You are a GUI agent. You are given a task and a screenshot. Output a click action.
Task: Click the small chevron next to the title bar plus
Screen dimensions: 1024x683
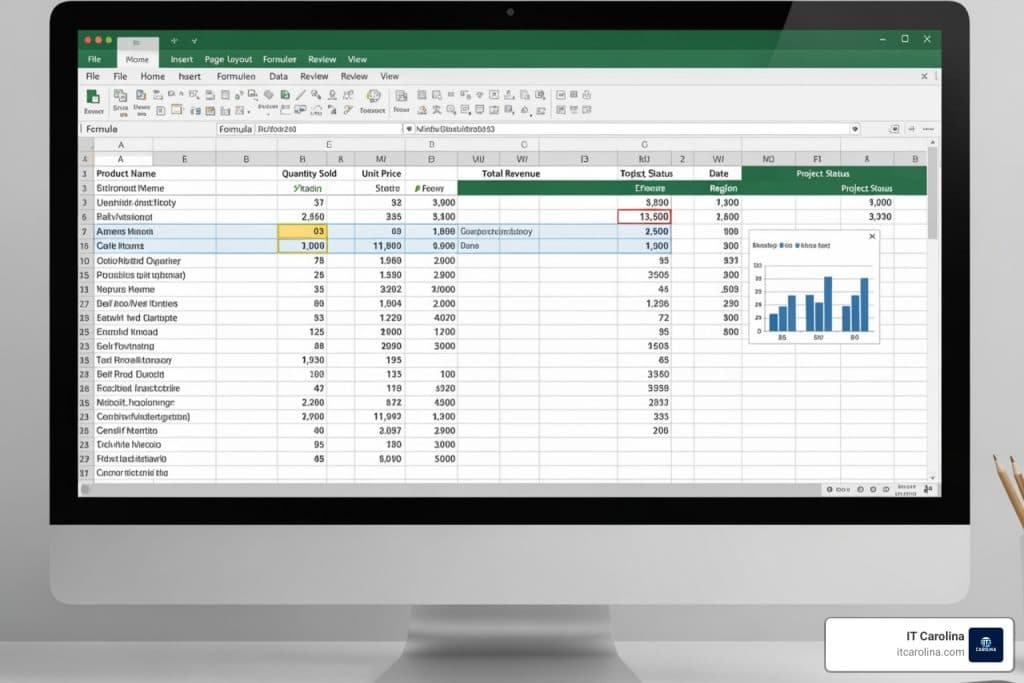[194, 41]
